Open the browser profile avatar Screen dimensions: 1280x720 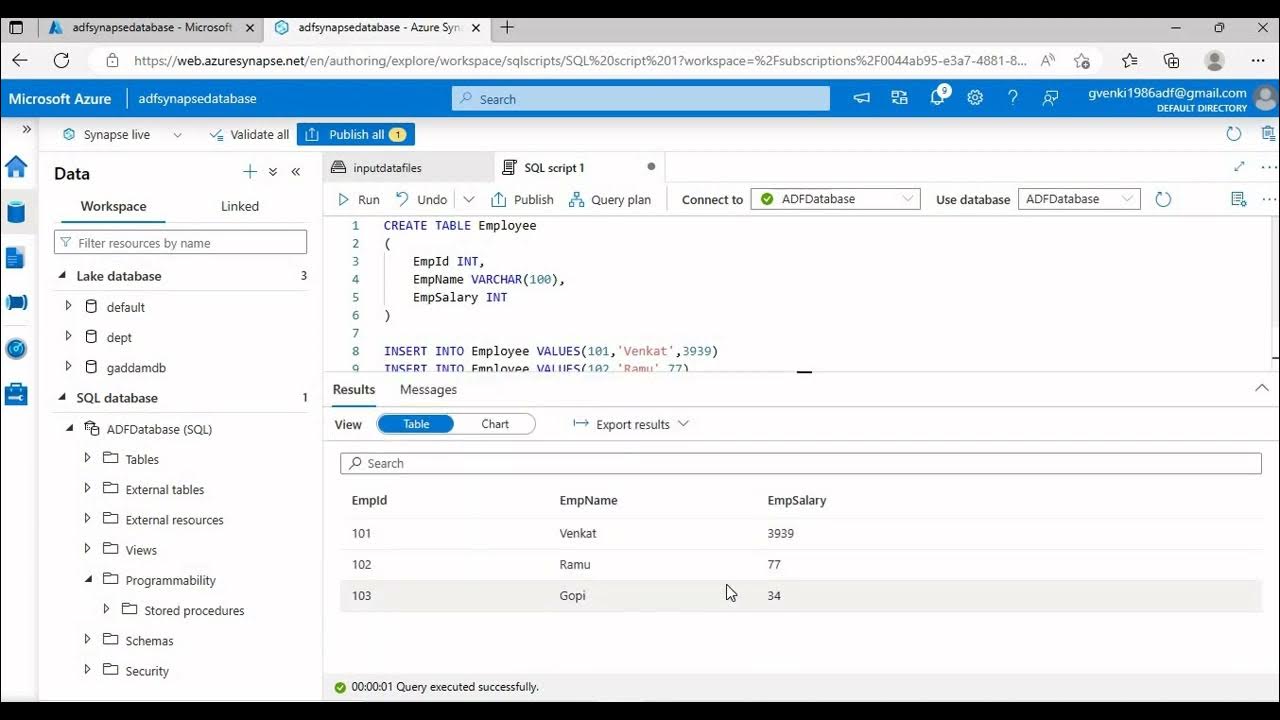click(x=1215, y=61)
